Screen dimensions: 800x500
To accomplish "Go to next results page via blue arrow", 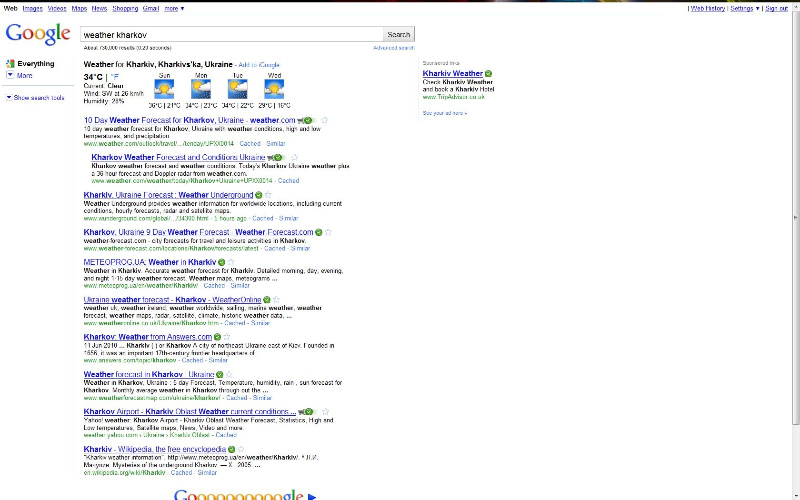I will pyautogui.click(x=312, y=495).
